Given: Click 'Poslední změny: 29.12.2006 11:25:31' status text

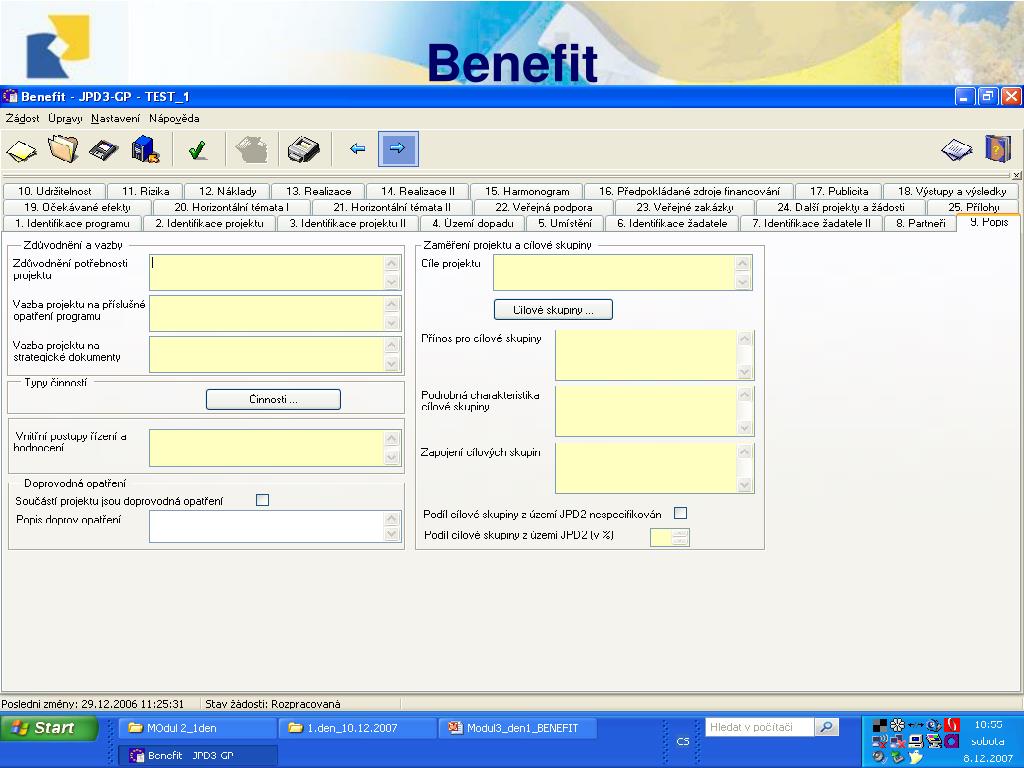Looking at the screenshot, I should (92, 704).
